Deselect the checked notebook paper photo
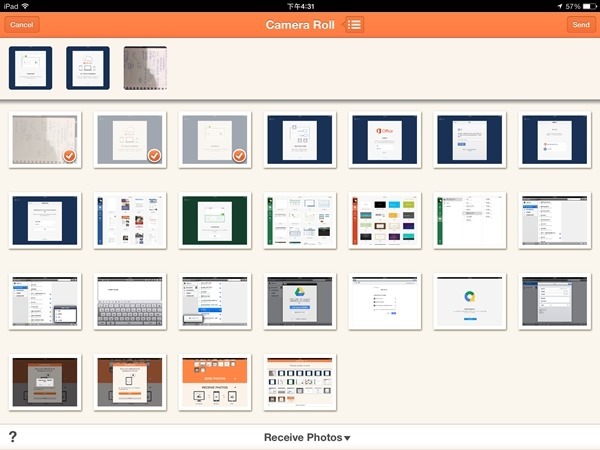Screen dimensions: 600x450 point(43,139)
